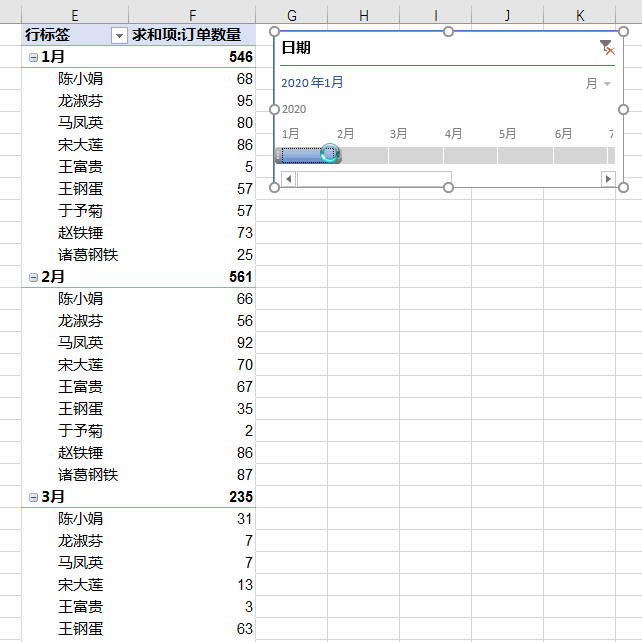
Task: Select column F header
Action: coord(192,15)
